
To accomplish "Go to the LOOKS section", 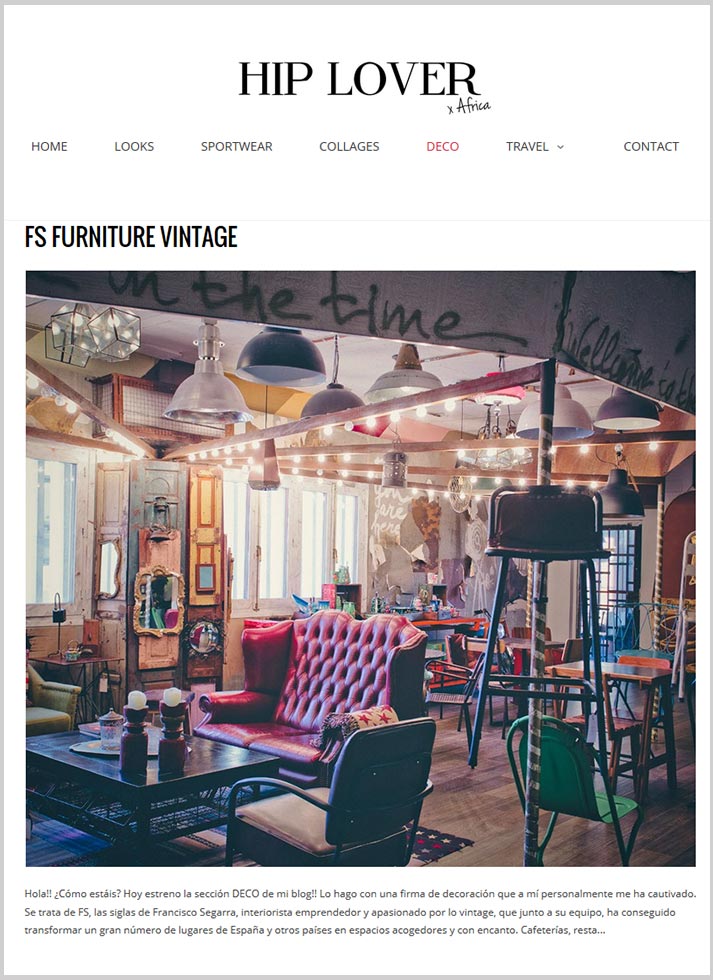I will 134,146.
